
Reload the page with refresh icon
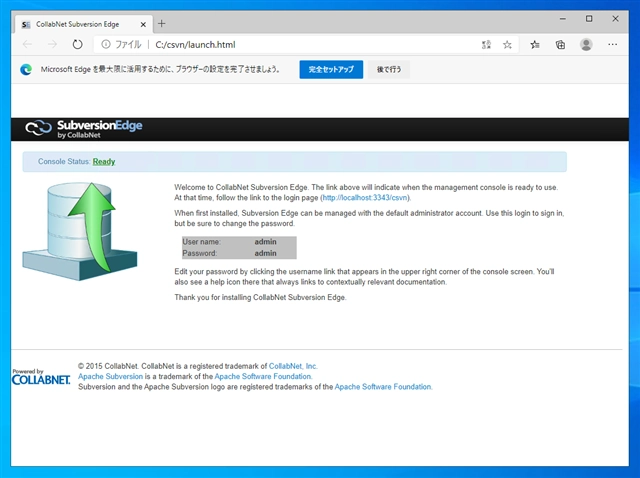[77, 44]
